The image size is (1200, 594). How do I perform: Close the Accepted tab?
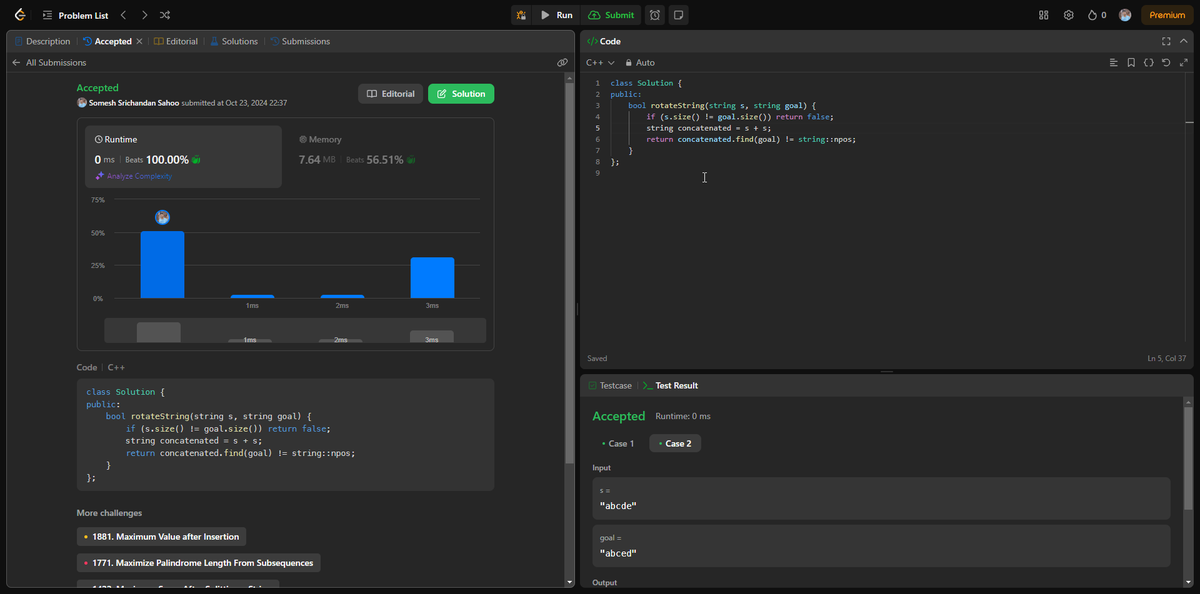point(139,41)
